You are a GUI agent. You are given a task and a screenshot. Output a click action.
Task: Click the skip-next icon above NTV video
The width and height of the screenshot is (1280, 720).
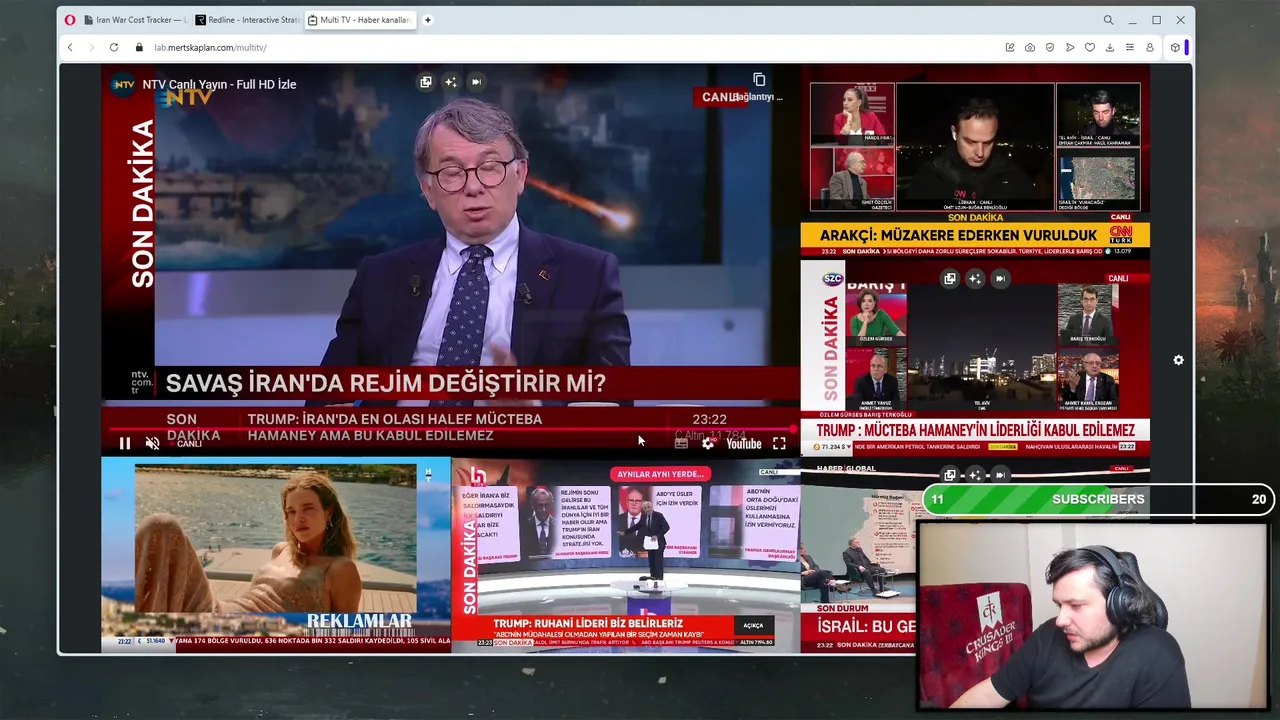pos(476,82)
